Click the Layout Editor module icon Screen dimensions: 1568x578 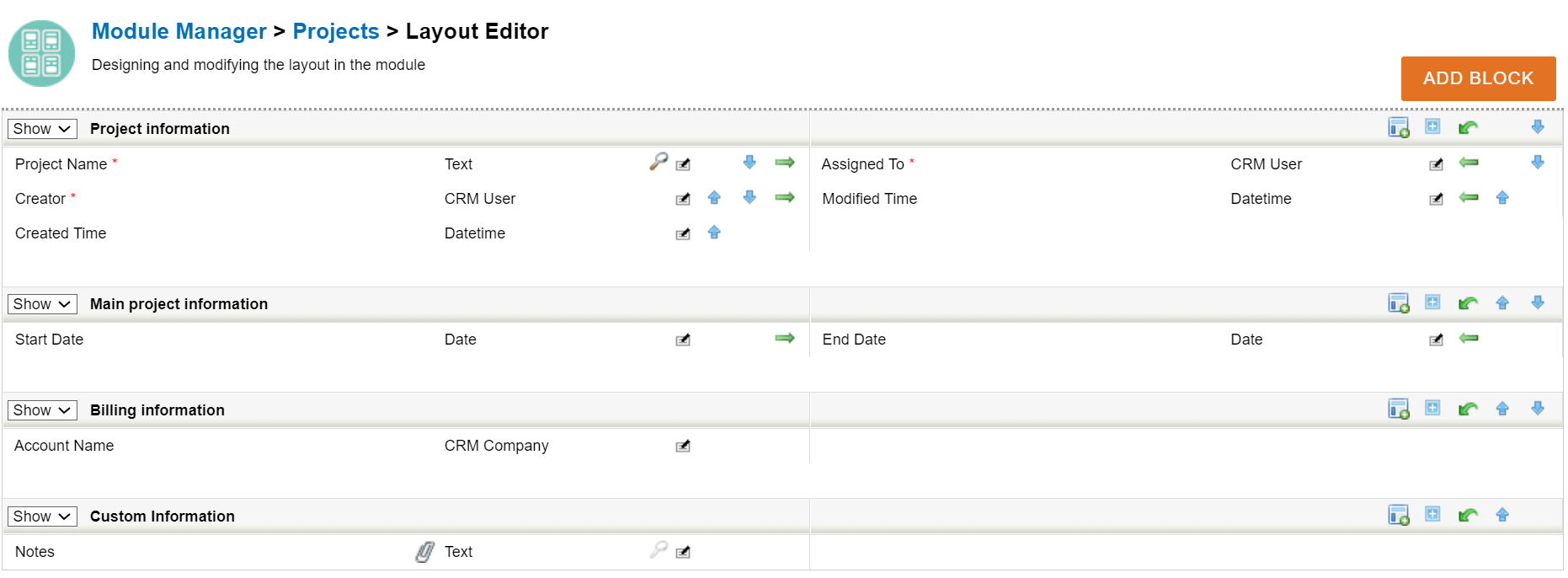(x=41, y=53)
